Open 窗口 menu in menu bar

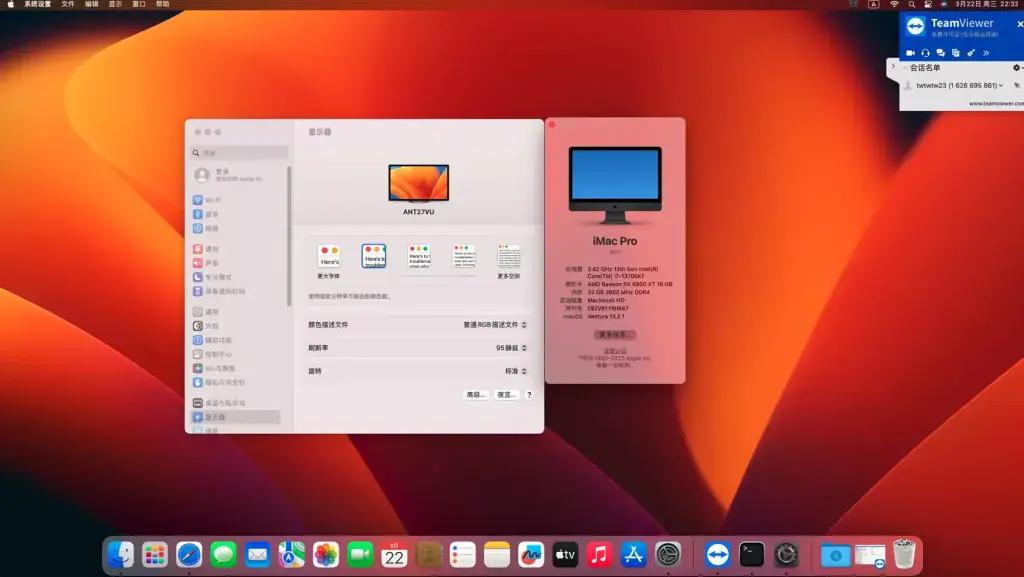coord(138,4)
